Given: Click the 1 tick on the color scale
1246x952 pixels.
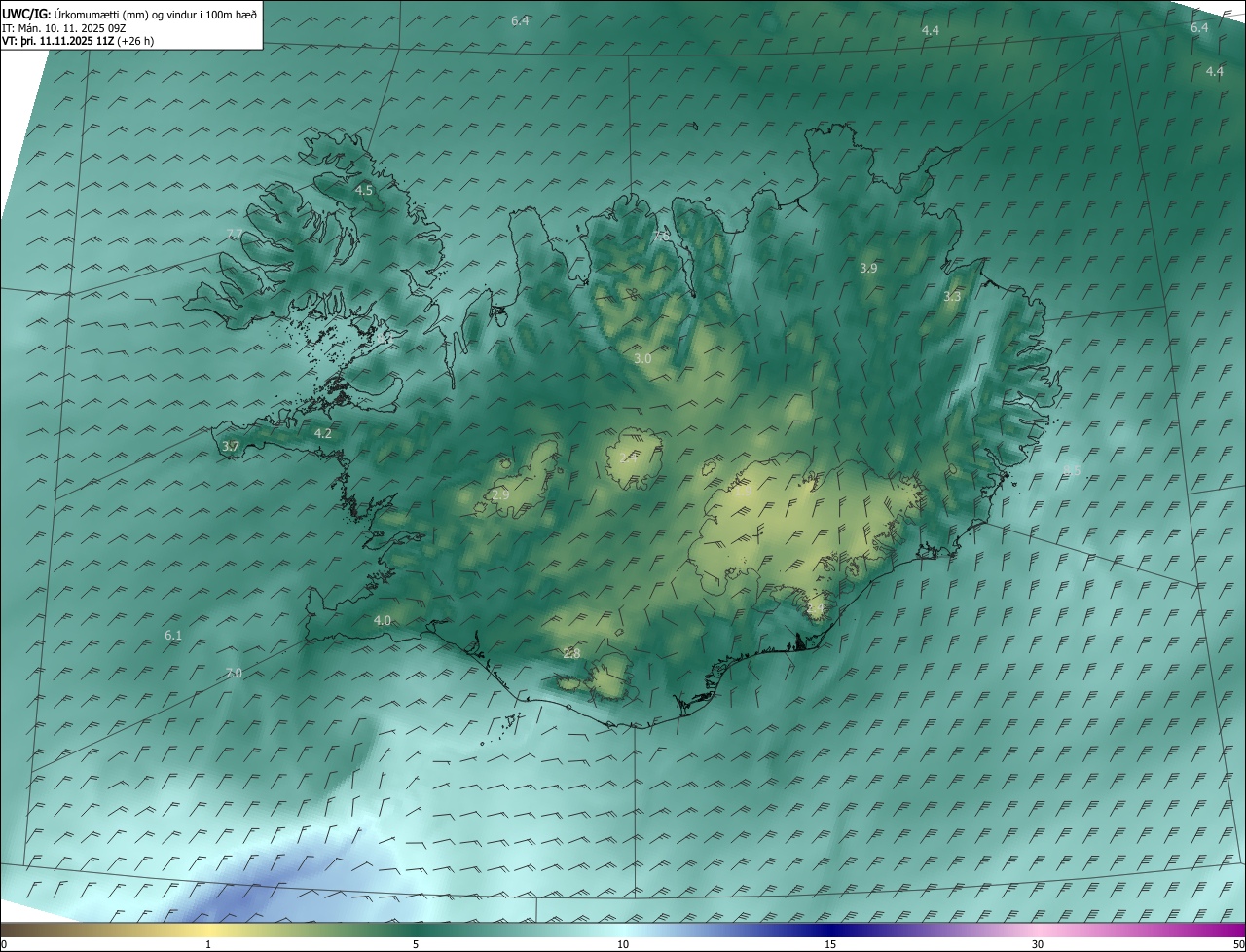Looking at the screenshot, I should [208, 944].
